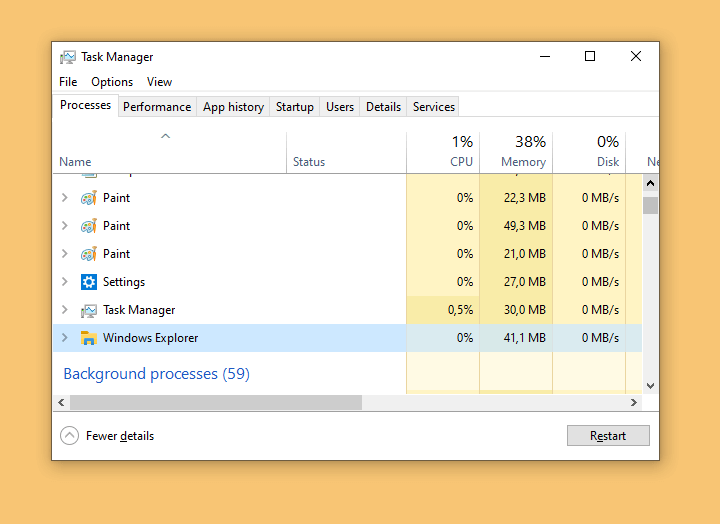The width and height of the screenshot is (720, 524).
Task: Click the 22,3 MB memory value
Action: coord(525,198)
